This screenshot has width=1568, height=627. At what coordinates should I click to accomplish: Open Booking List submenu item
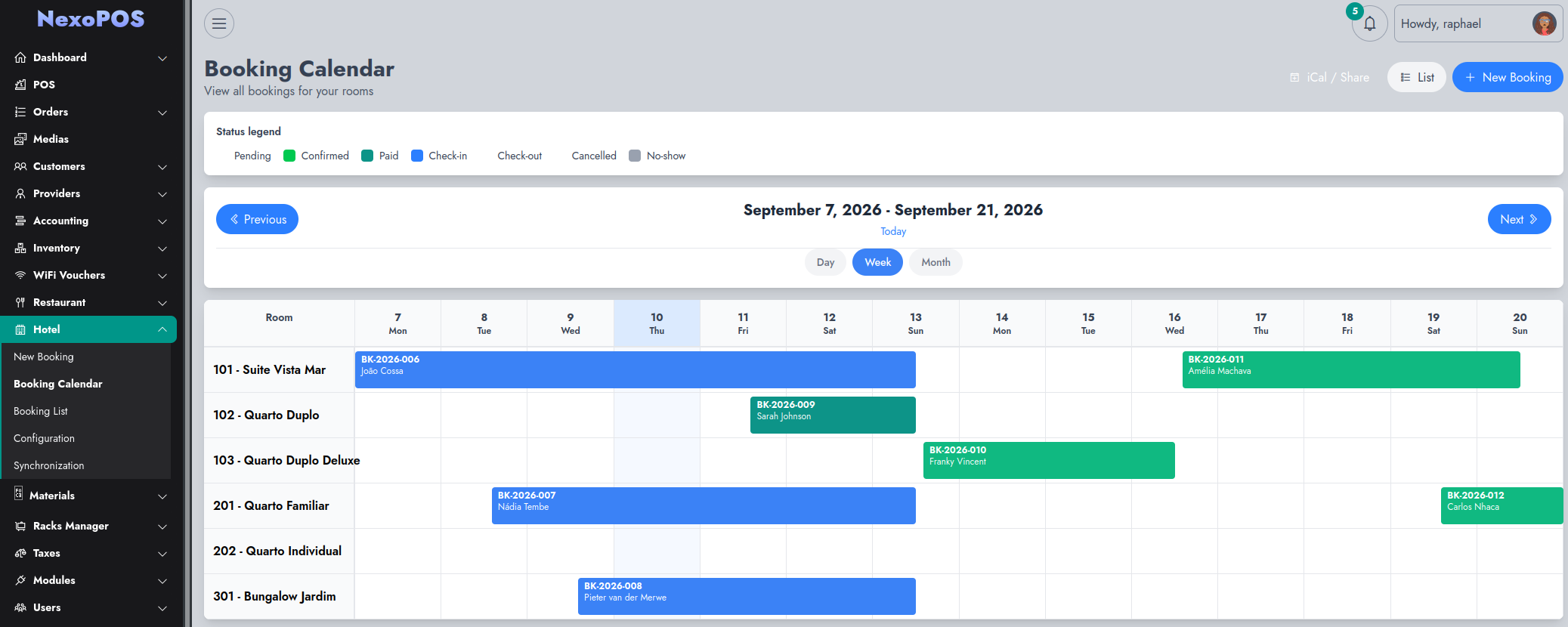(86, 411)
